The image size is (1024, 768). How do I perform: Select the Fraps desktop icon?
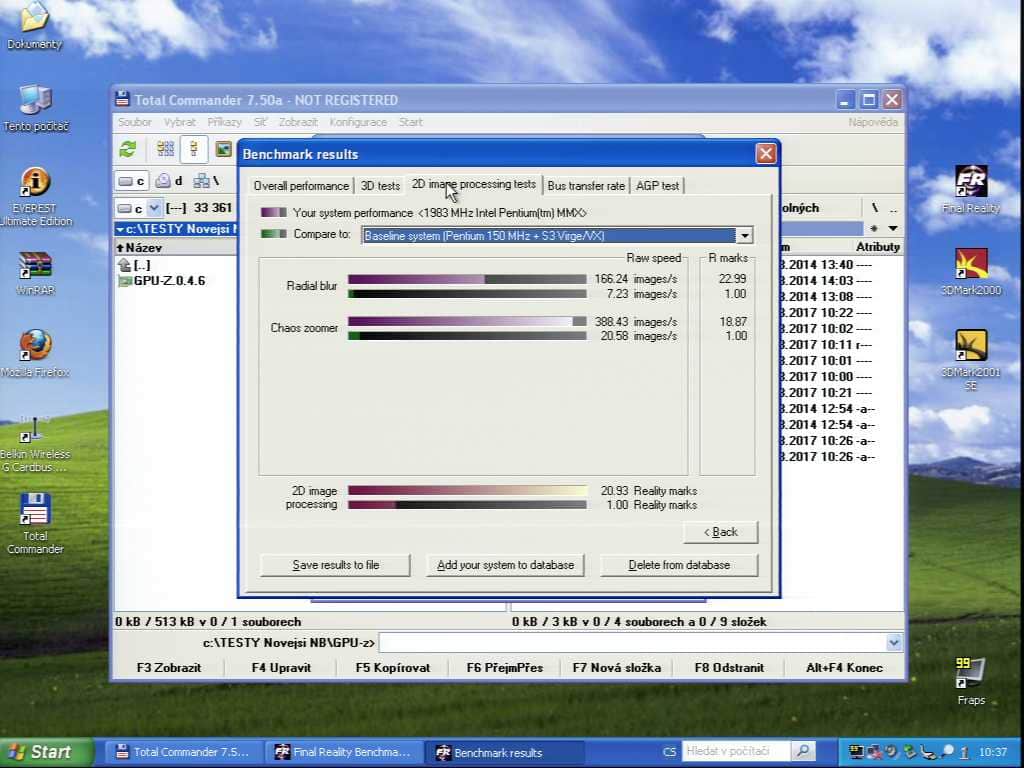(x=971, y=682)
